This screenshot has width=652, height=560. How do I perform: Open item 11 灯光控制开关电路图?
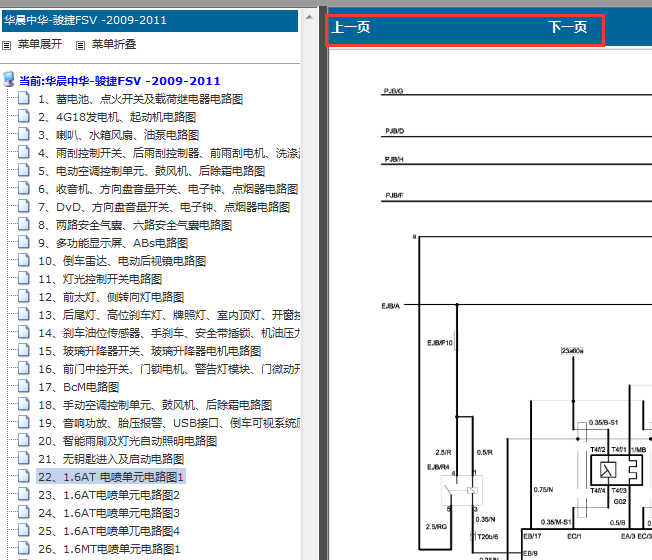click(x=100, y=279)
